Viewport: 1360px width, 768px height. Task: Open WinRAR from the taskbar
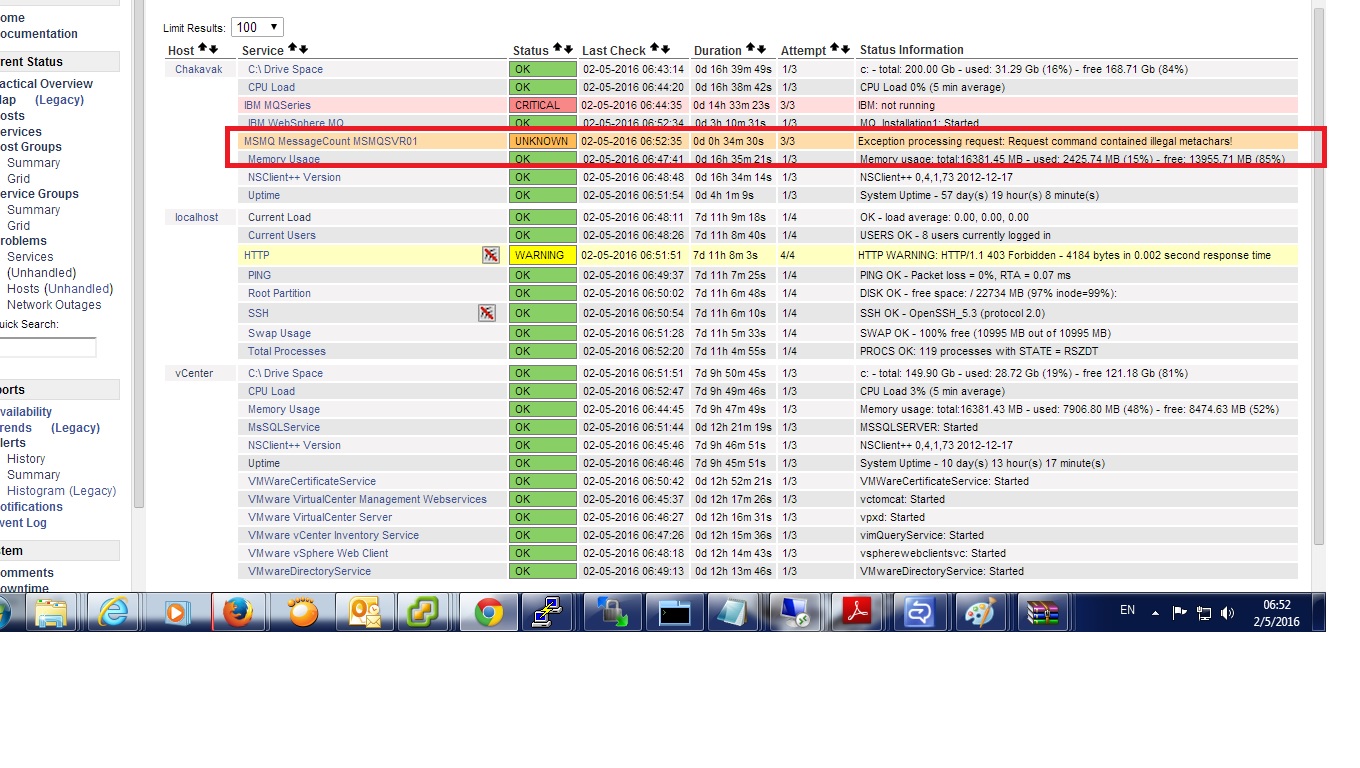pyautogui.click(x=1041, y=612)
